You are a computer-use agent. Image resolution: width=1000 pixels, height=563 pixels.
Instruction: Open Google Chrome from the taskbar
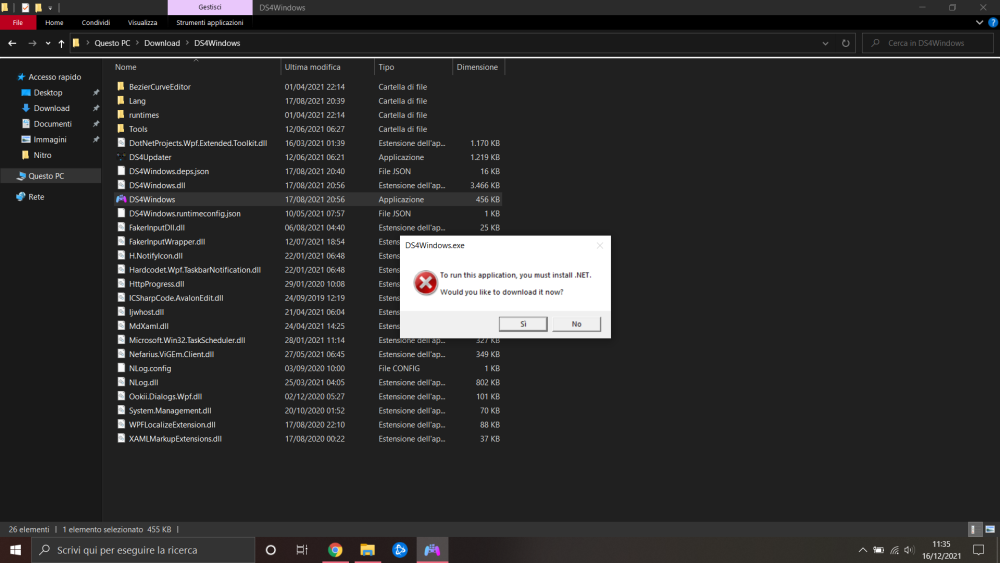click(335, 550)
